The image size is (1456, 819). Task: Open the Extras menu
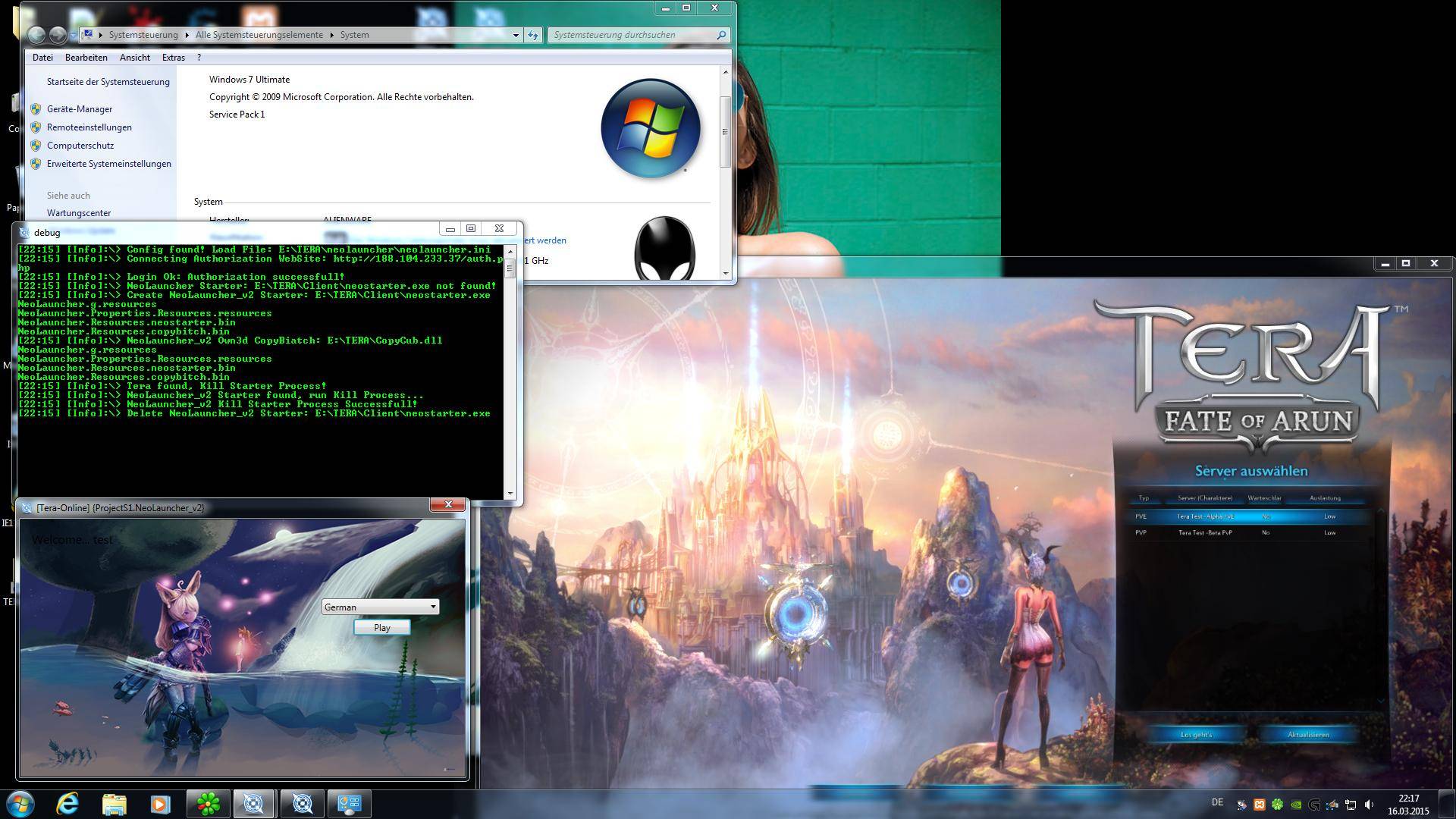(x=173, y=58)
